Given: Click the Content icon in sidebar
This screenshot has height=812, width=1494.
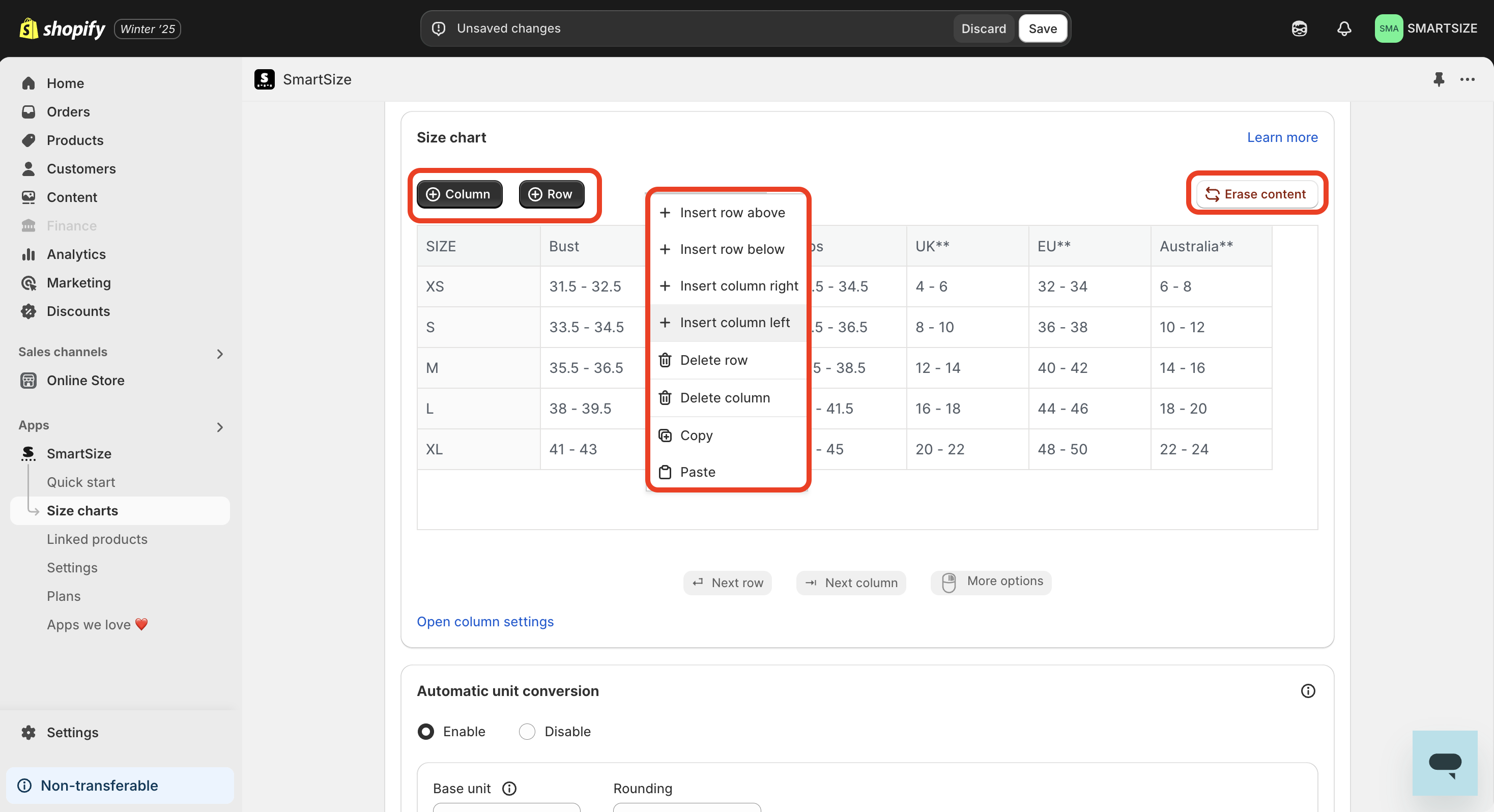Looking at the screenshot, I should pyautogui.click(x=28, y=196).
